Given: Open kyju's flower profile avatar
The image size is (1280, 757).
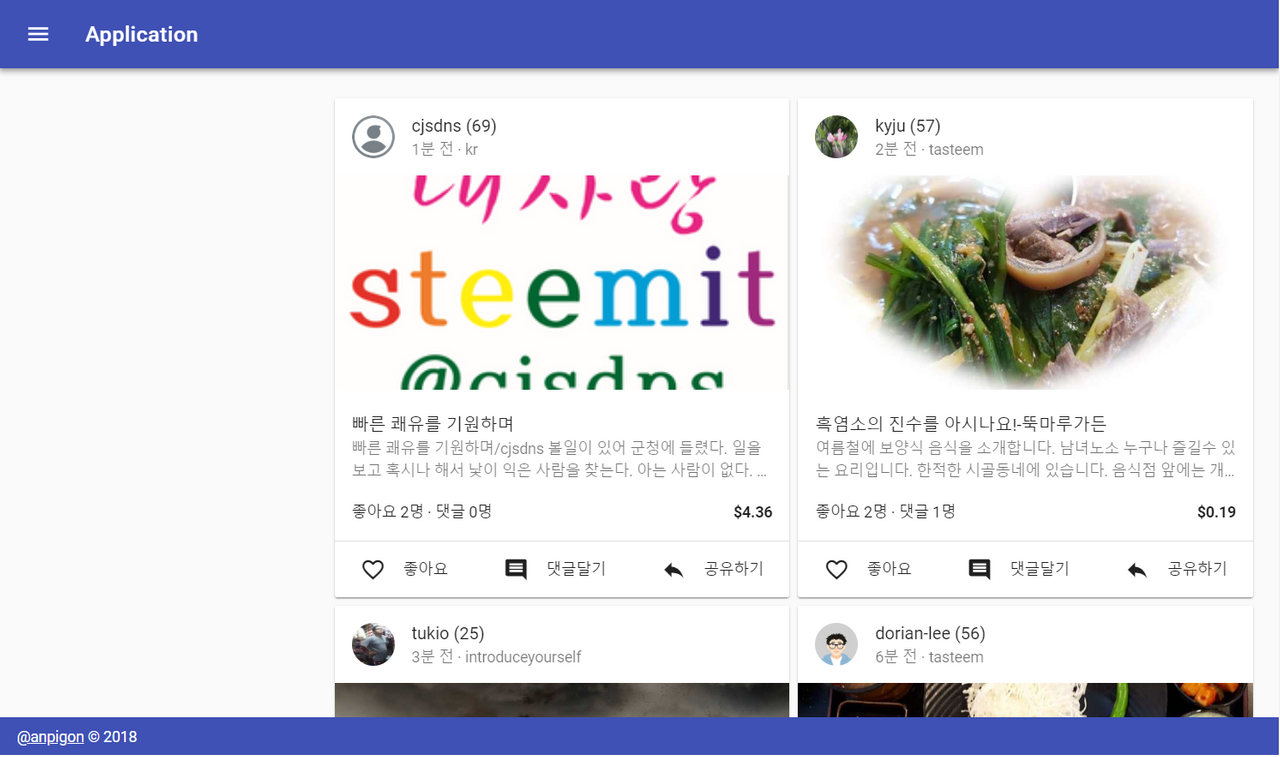Looking at the screenshot, I should coord(837,137).
